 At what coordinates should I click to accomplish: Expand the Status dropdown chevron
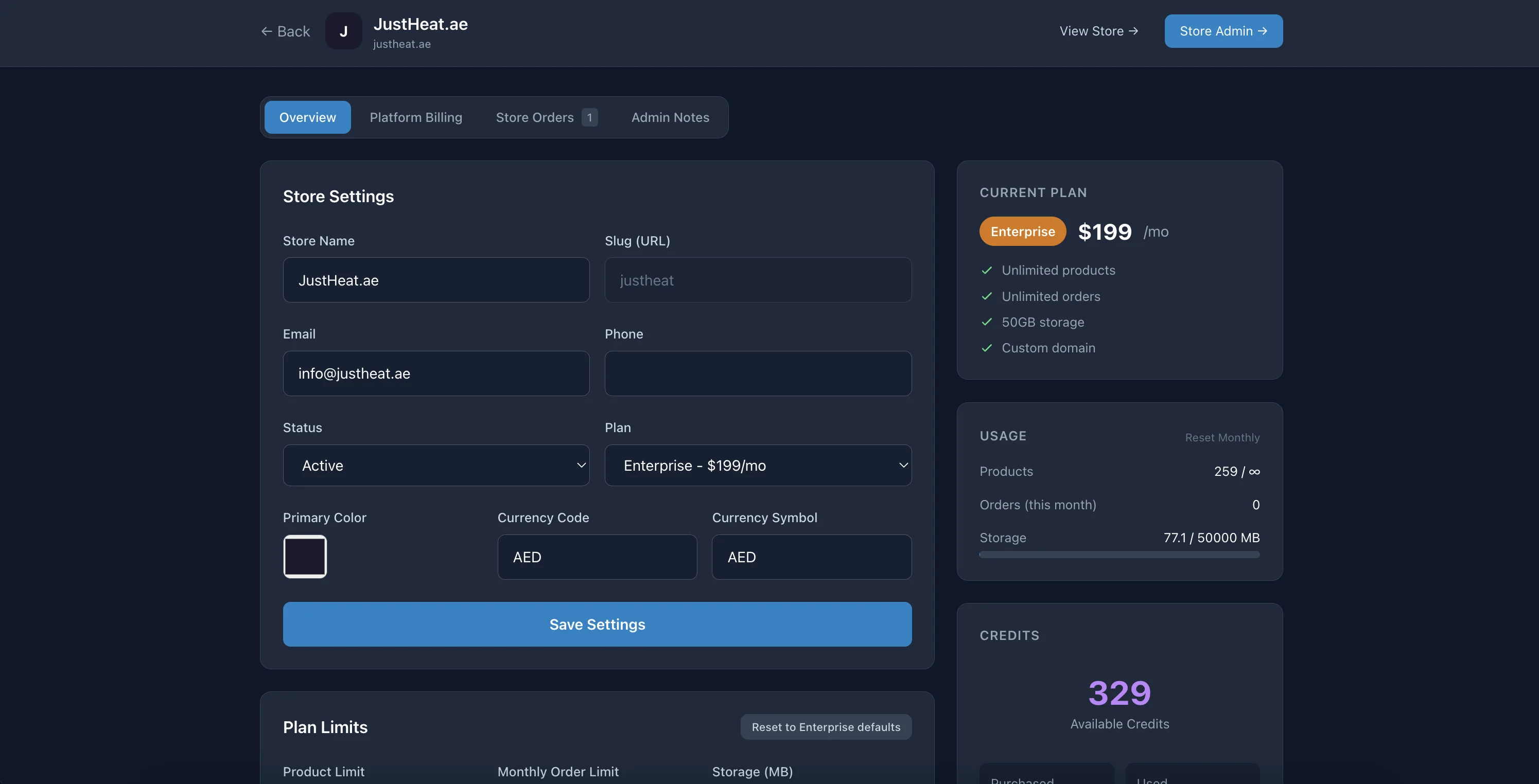(x=580, y=465)
